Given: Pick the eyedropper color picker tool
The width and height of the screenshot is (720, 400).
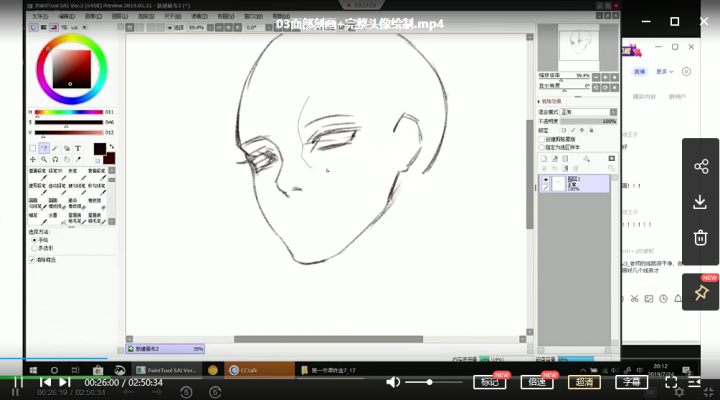Looking at the screenshot, I should click(78, 159).
